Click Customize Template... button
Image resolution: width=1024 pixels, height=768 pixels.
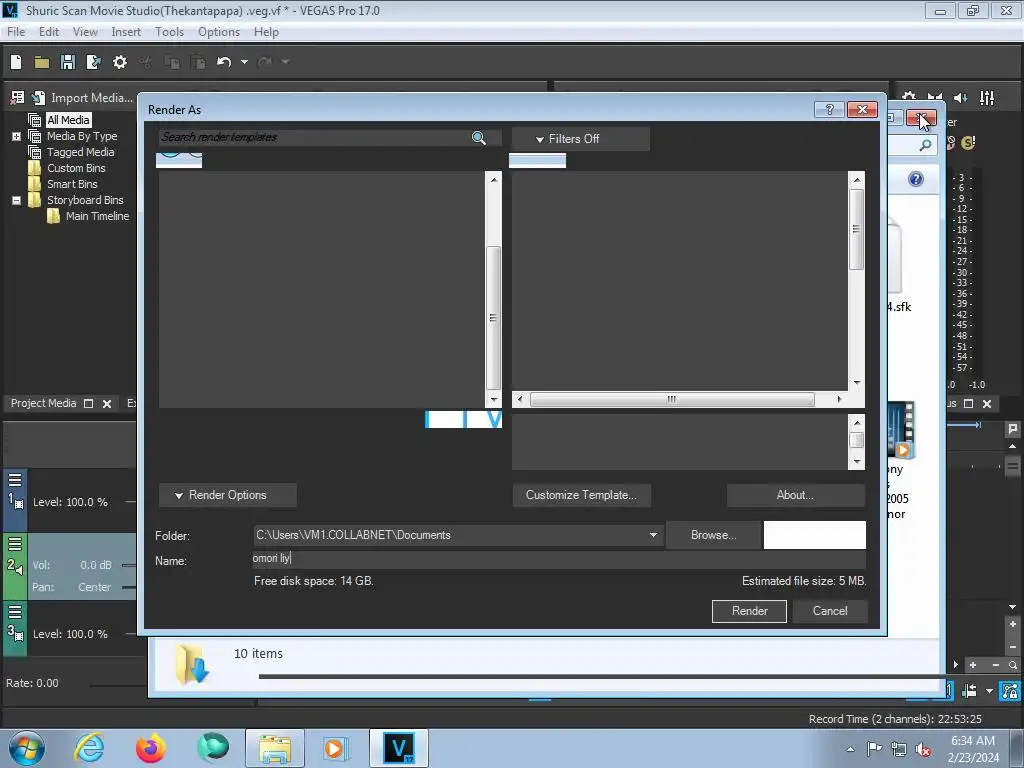point(581,495)
